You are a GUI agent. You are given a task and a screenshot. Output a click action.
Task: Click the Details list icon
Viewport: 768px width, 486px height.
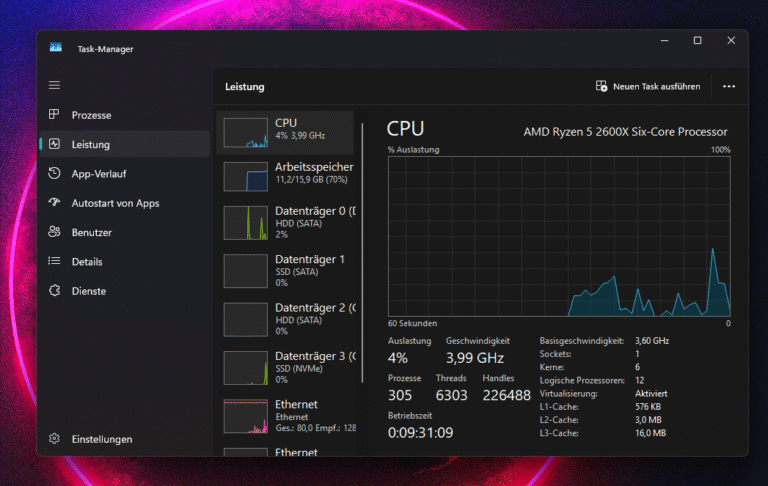tap(54, 262)
